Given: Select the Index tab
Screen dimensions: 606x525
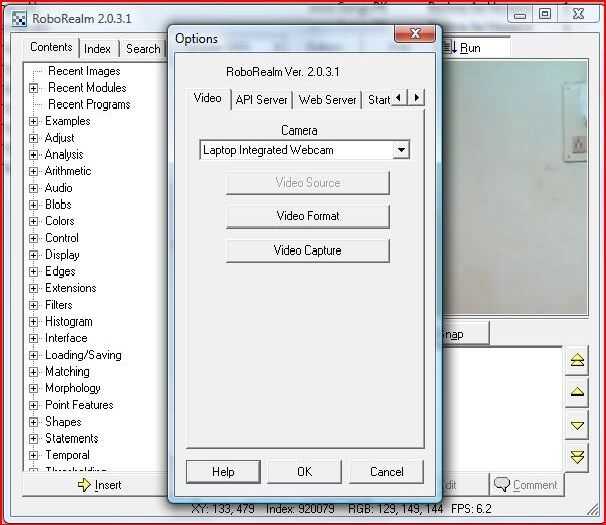Looking at the screenshot, I should (x=97, y=49).
